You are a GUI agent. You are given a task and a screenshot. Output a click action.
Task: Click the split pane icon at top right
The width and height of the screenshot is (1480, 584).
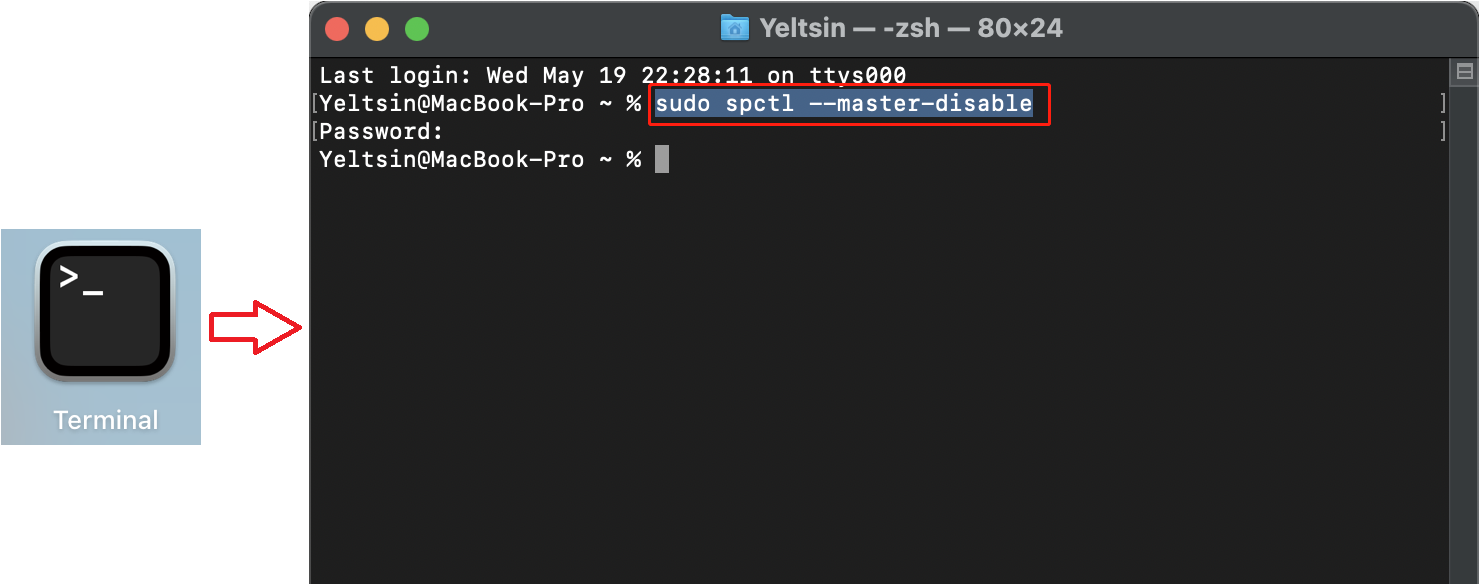click(1465, 71)
